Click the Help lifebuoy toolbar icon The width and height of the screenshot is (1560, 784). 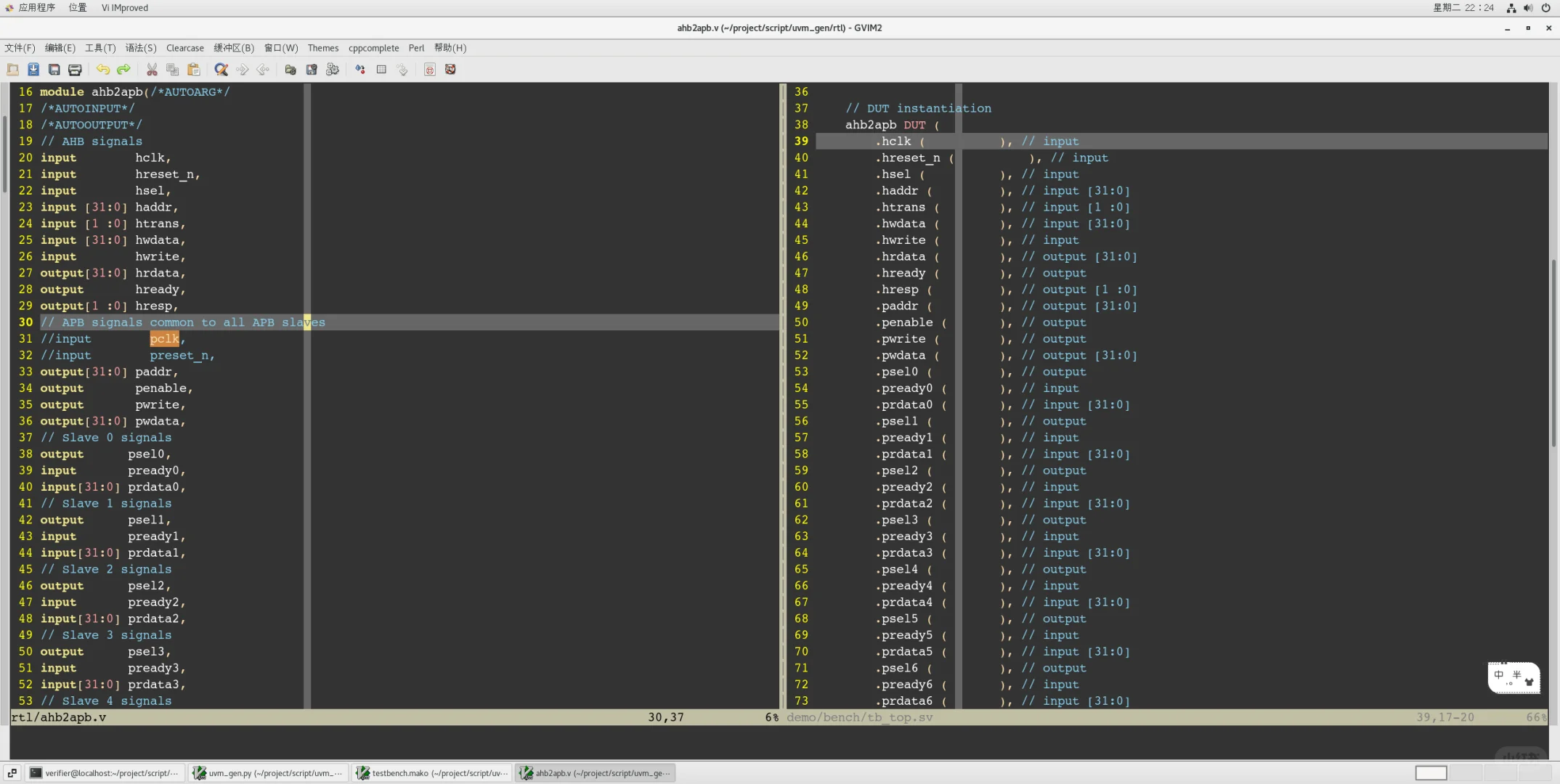tap(450, 70)
